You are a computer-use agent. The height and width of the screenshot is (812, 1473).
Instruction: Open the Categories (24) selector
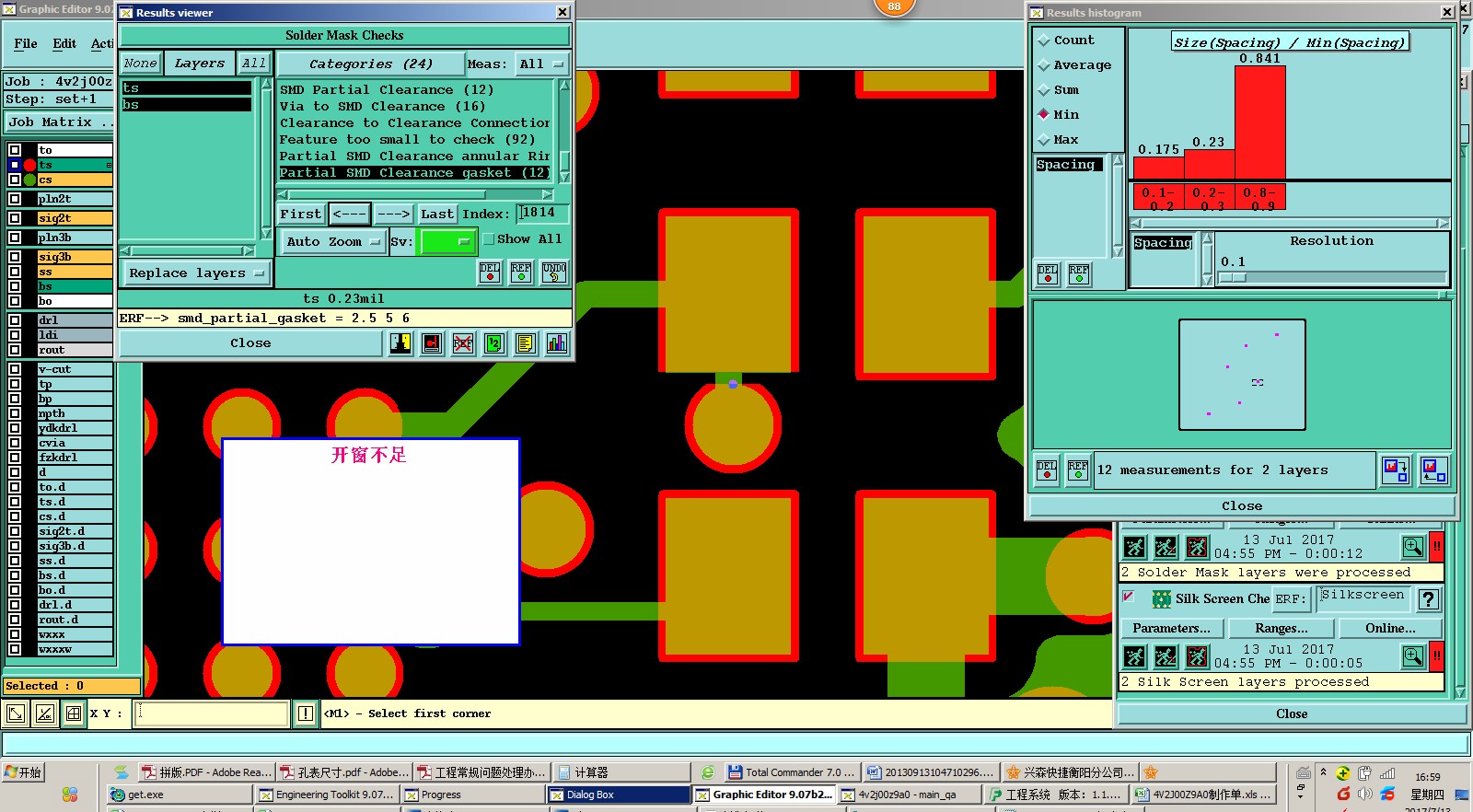tap(371, 64)
